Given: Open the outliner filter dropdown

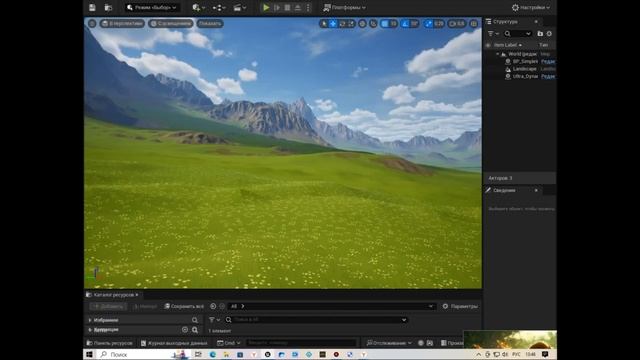Looking at the screenshot, I should [x=493, y=33].
